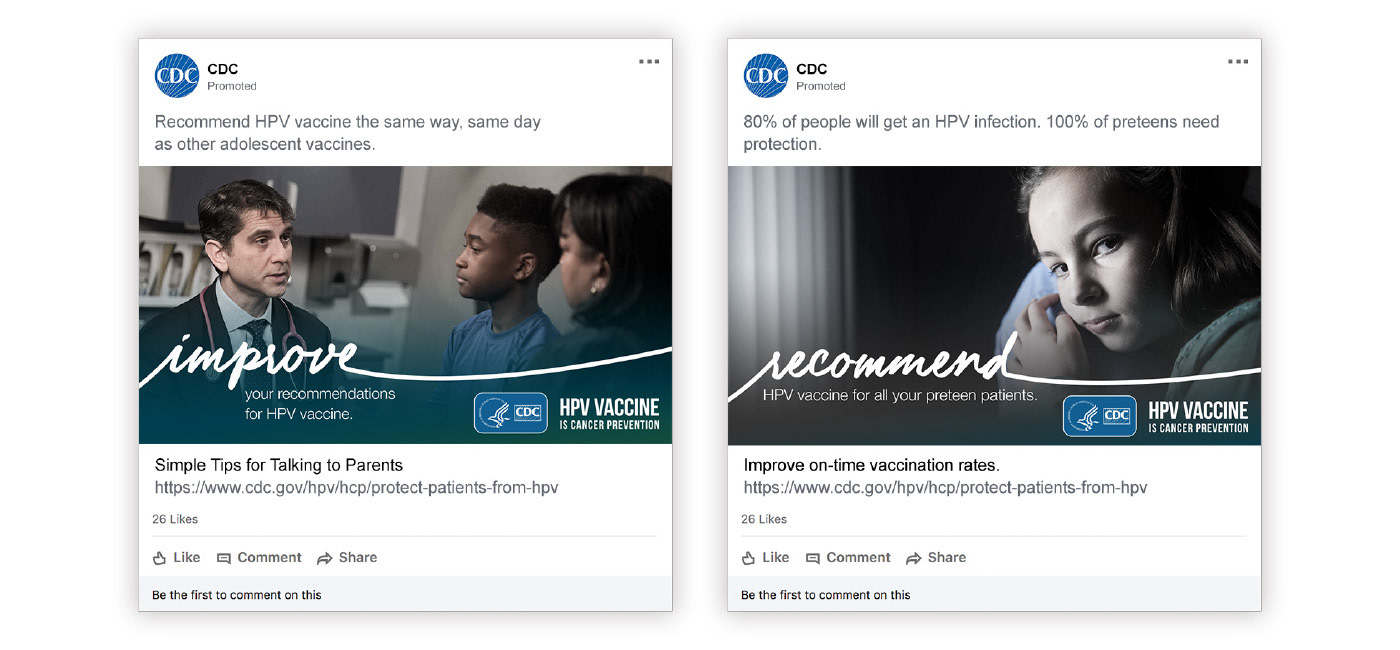Share the left HPV vaccine post

[x=347, y=558]
